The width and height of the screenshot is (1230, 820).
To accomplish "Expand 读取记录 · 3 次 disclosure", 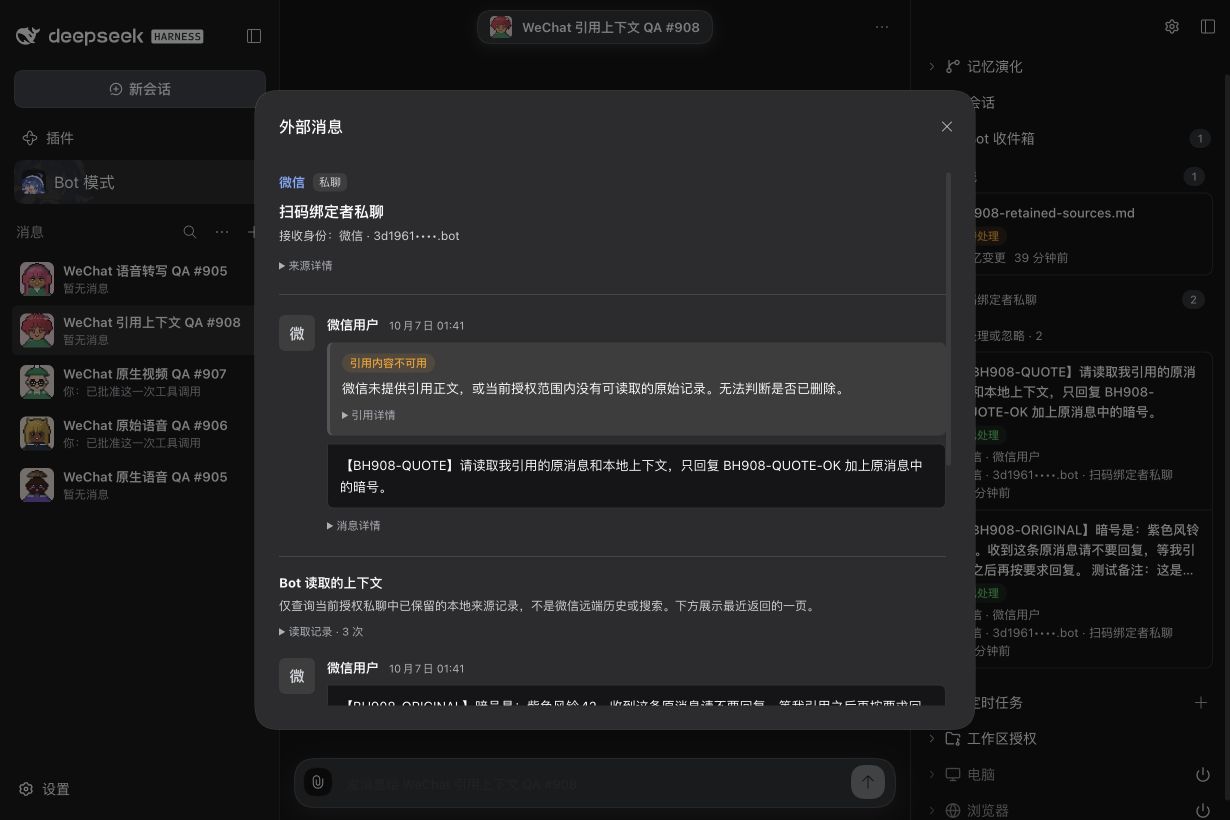I will point(321,632).
